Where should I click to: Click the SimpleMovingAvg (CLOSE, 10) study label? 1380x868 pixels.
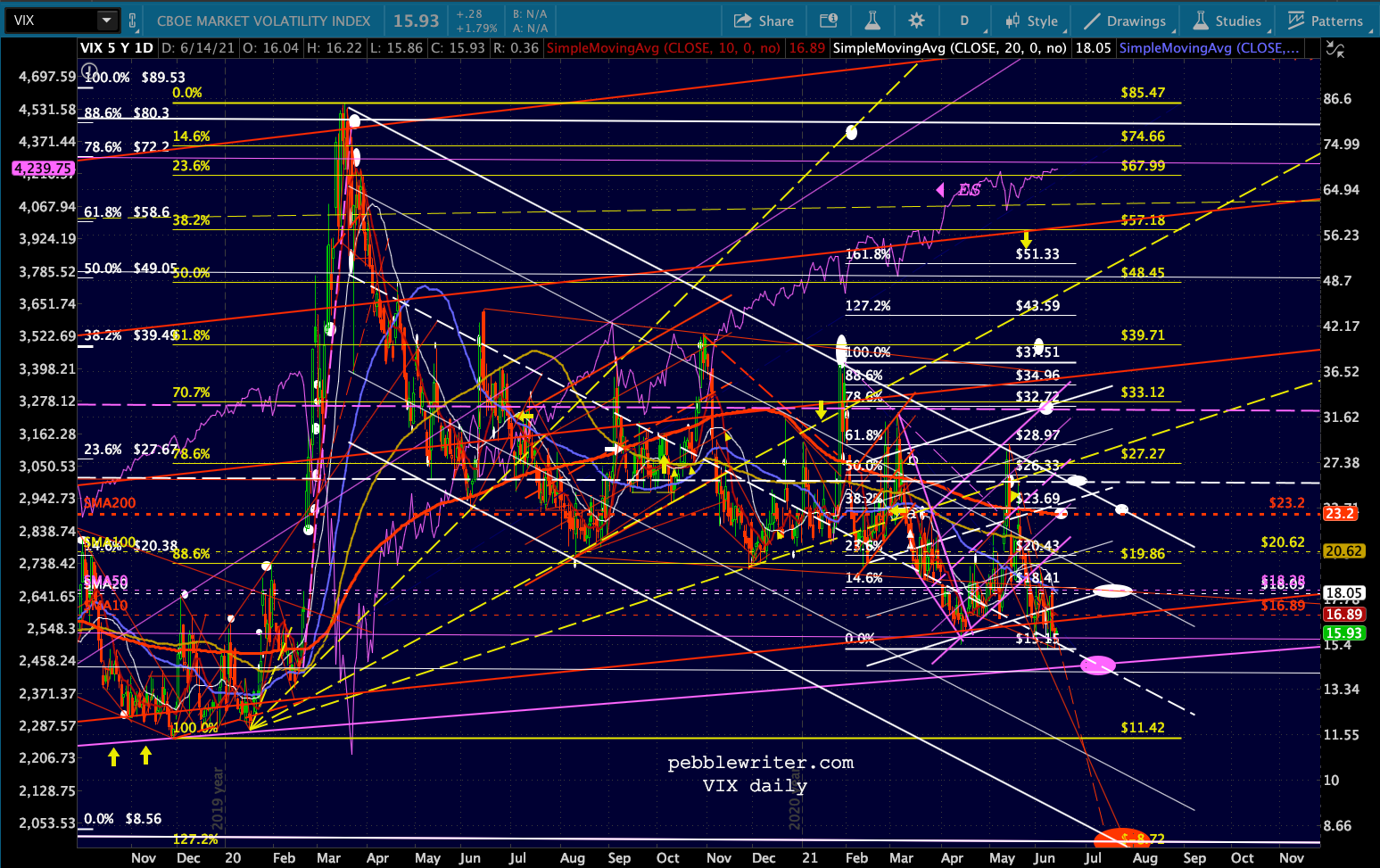663,48
